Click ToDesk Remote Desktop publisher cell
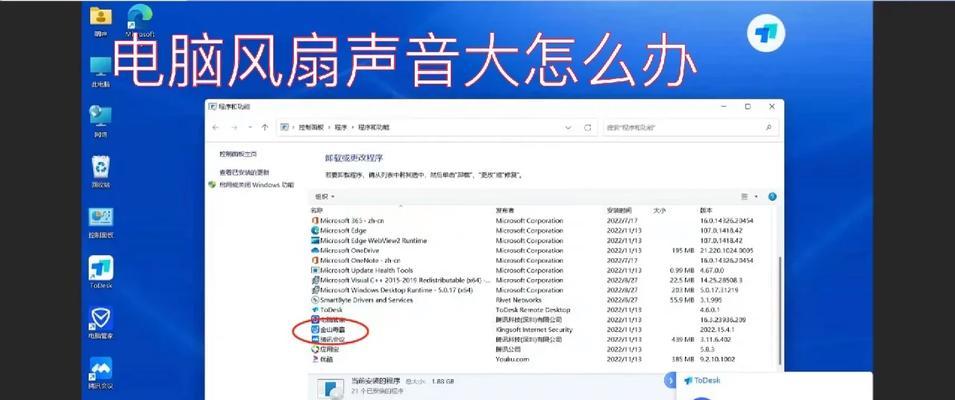 click(532, 310)
